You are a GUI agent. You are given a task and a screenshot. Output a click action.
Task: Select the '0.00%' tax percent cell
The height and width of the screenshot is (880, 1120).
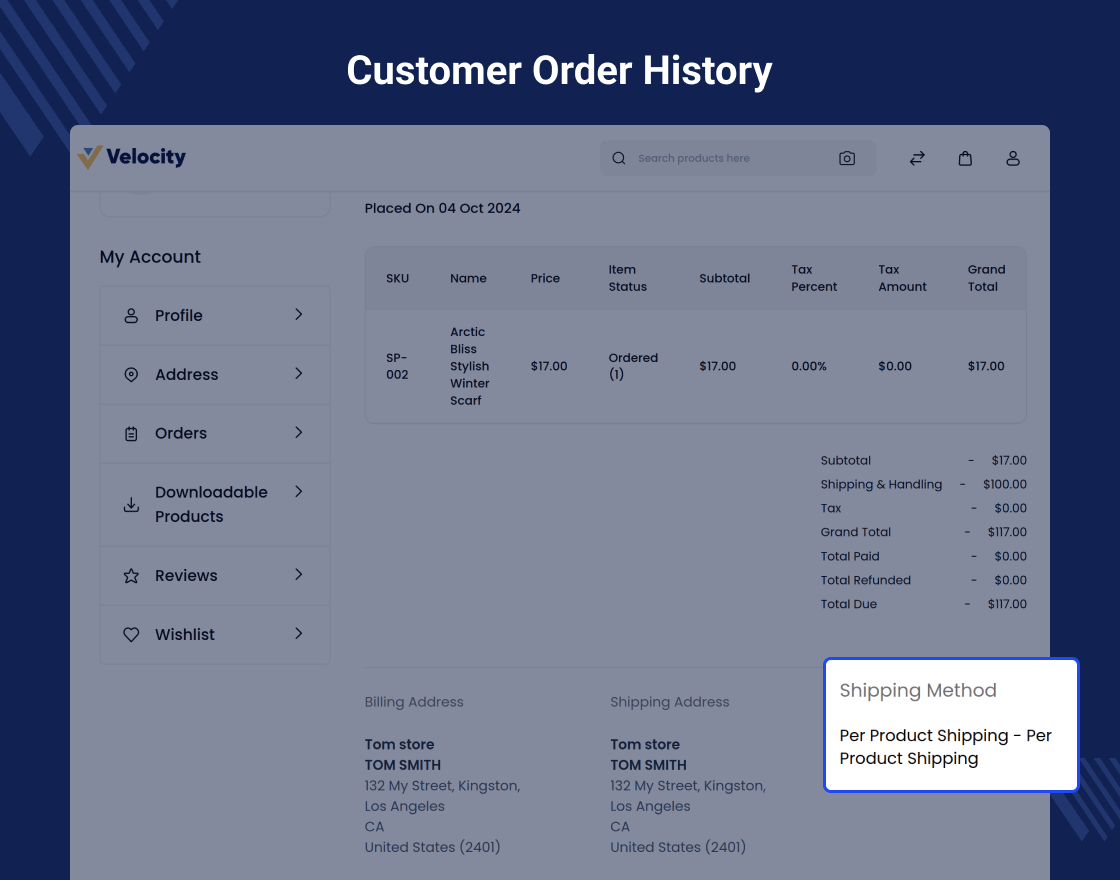(x=809, y=366)
